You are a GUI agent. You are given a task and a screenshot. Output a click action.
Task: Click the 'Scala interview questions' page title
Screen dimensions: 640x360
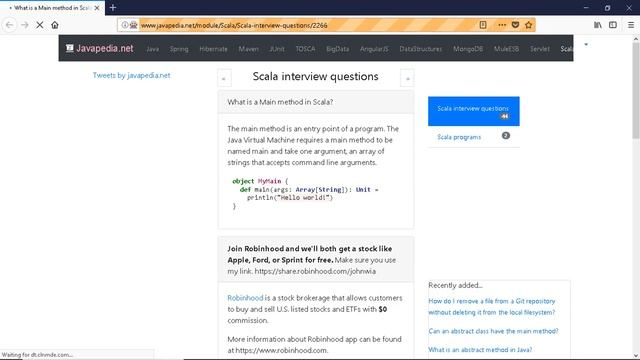coord(316,76)
